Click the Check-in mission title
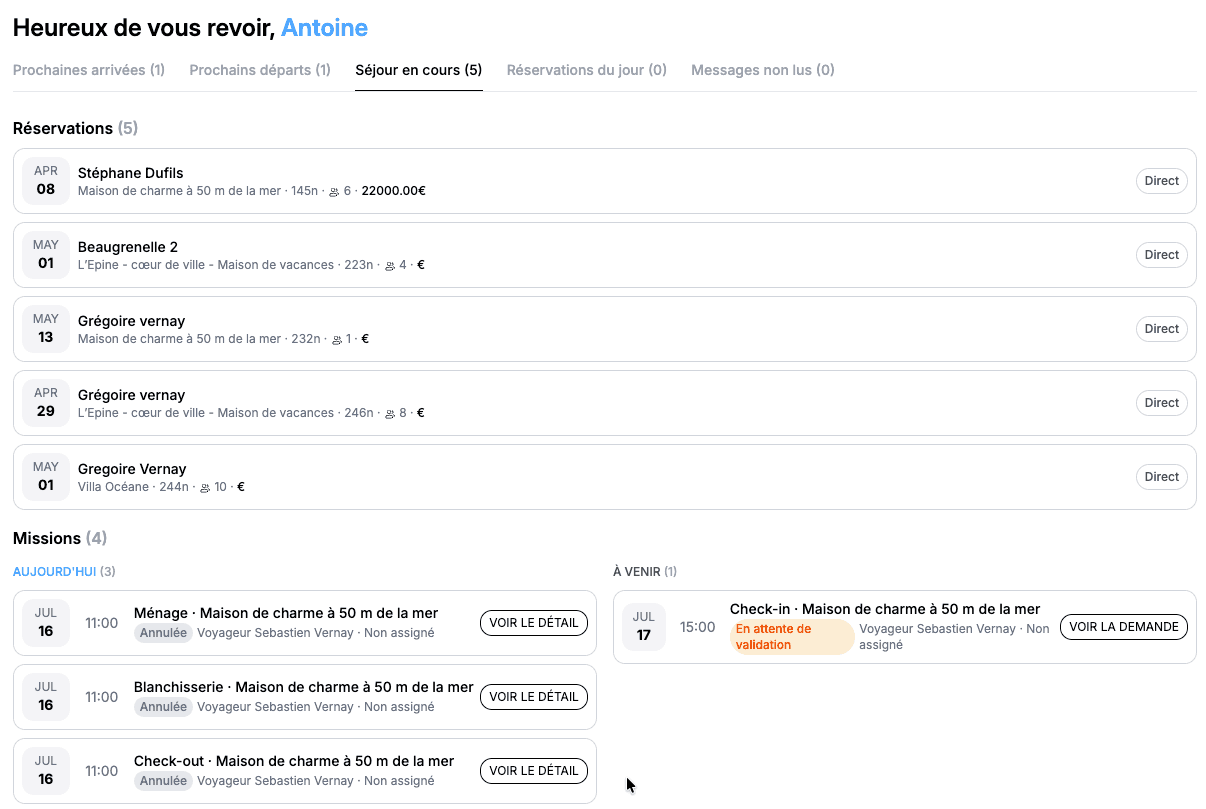 point(885,609)
